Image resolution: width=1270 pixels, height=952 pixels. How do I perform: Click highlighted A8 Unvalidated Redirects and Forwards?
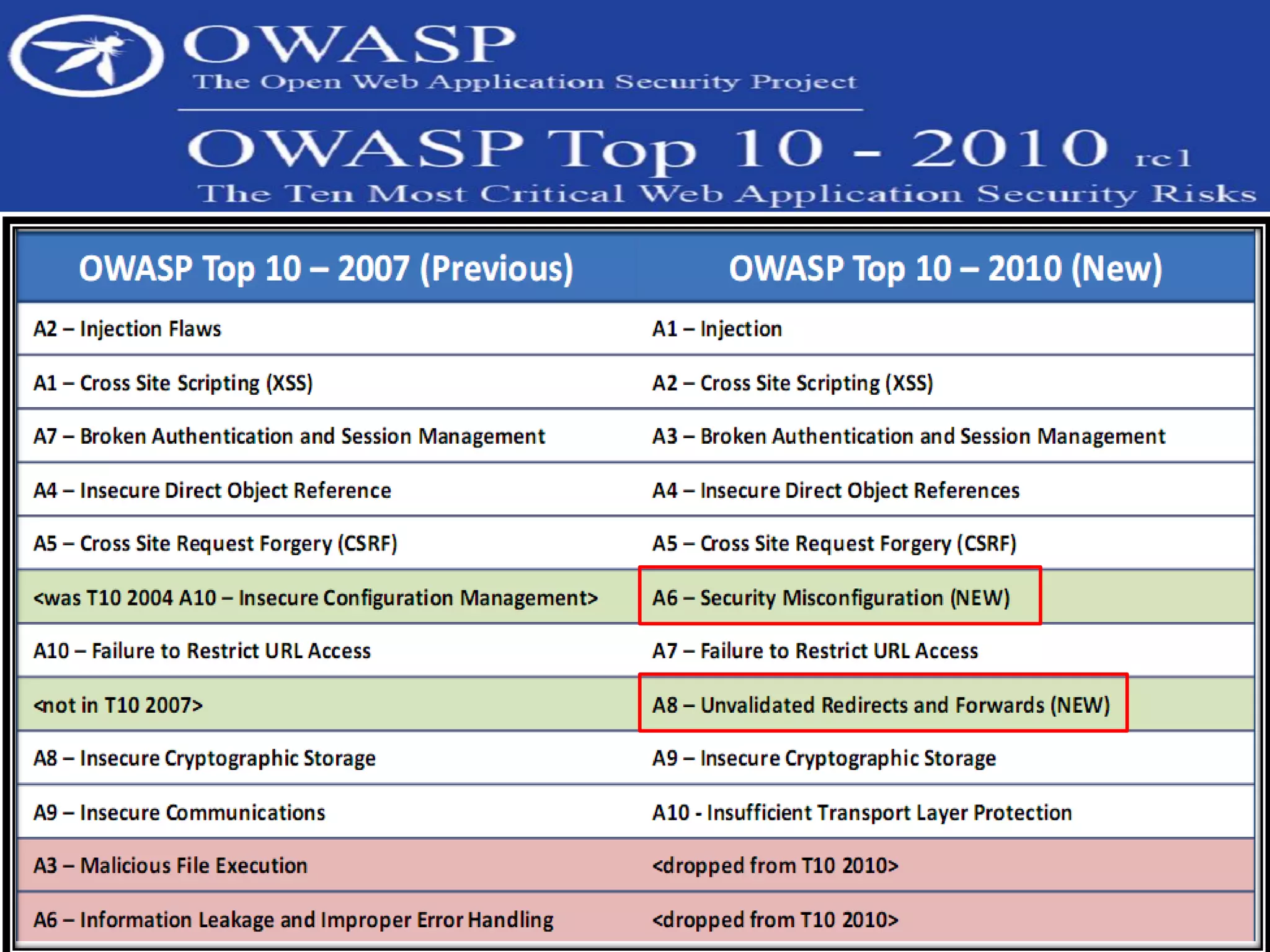coord(882,703)
